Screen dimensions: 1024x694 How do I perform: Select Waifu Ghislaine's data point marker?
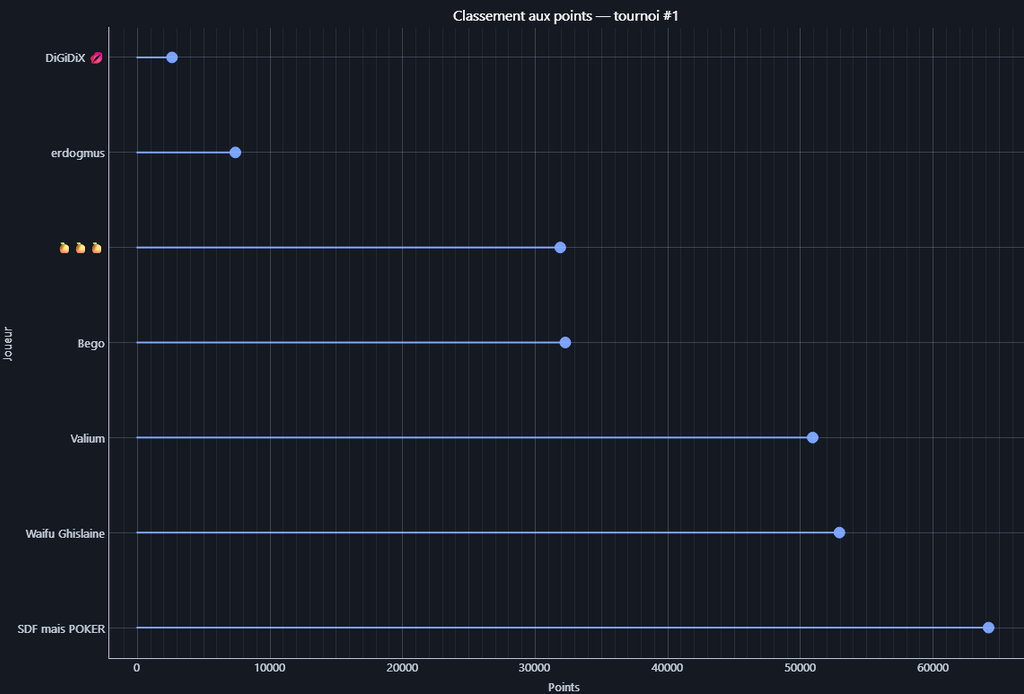point(839,533)
